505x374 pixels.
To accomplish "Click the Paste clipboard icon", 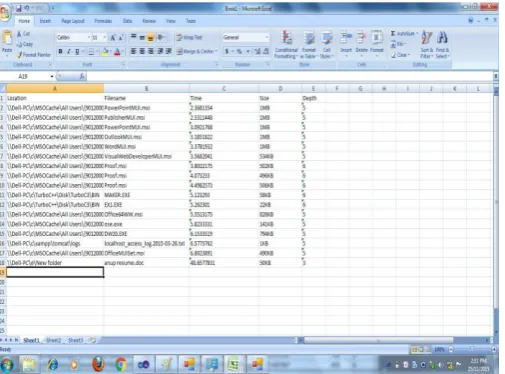I will coord(7,38).
